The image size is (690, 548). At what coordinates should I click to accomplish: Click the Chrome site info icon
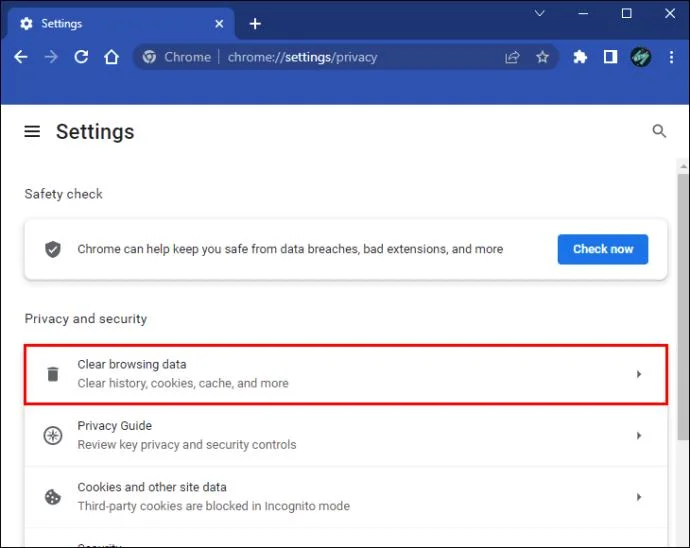[x=149, y=57]
